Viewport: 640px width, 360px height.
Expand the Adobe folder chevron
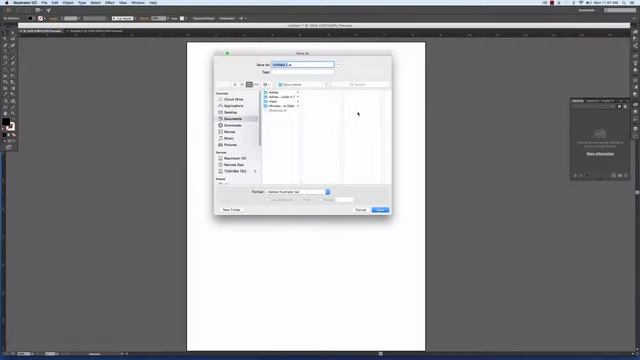[x=298, y=93]
